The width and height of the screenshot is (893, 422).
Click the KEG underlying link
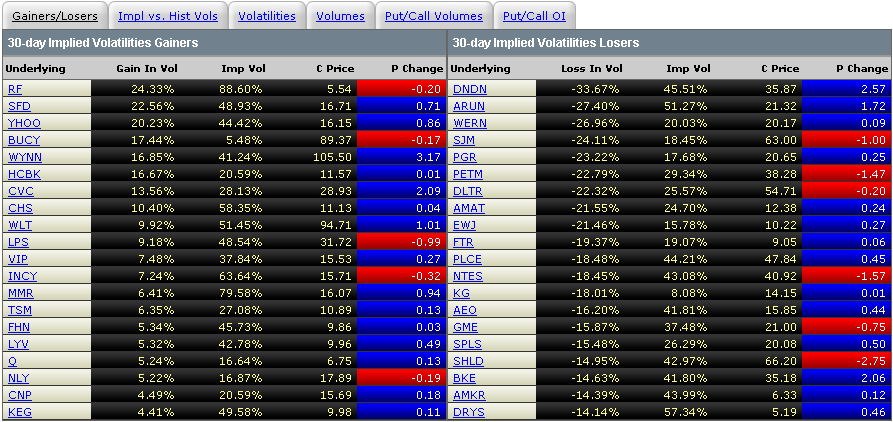pos(19,413)
